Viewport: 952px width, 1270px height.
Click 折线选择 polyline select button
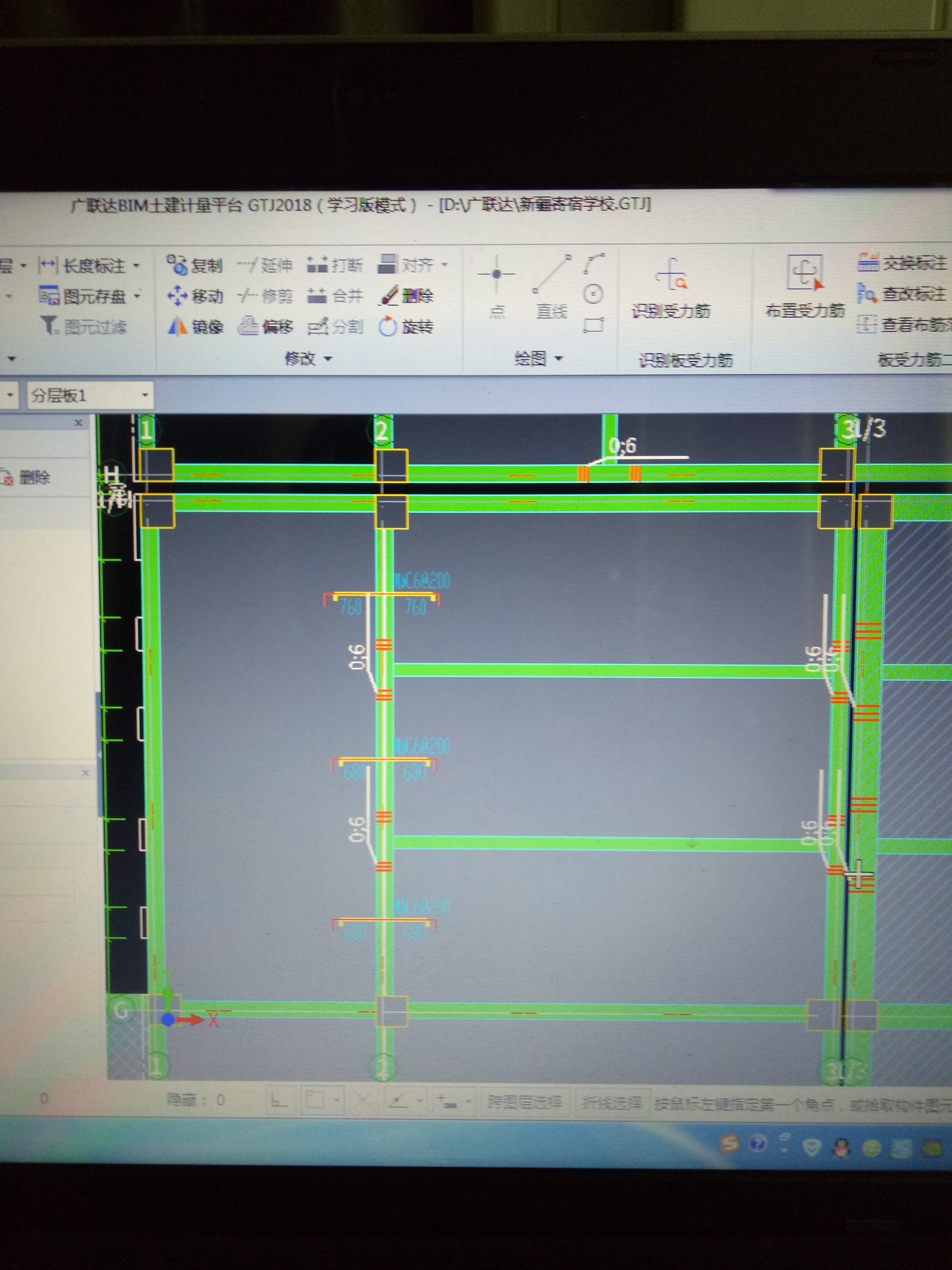point(612,1103)
